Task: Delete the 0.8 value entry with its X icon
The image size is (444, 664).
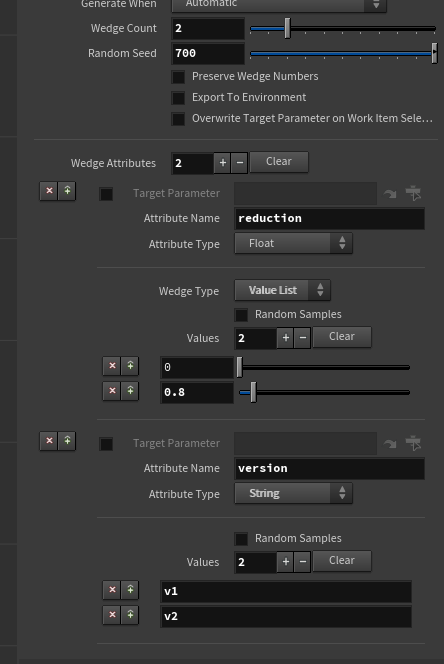Action: coord(112,391)
